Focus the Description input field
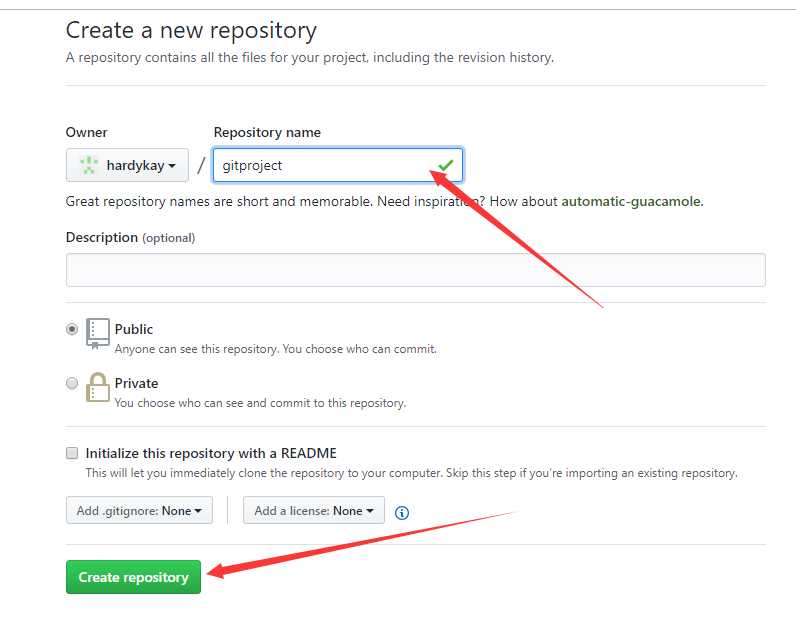Screen dimensions: 796x619 [x=416, y=270]
